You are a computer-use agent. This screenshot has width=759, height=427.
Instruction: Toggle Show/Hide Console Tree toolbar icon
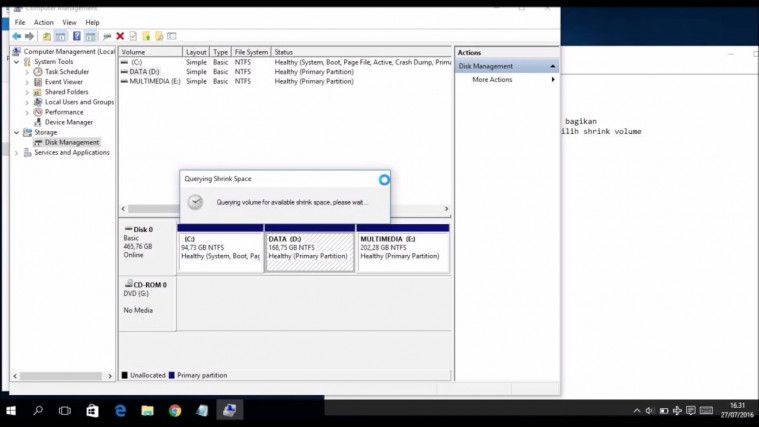(x=60, y=36)
